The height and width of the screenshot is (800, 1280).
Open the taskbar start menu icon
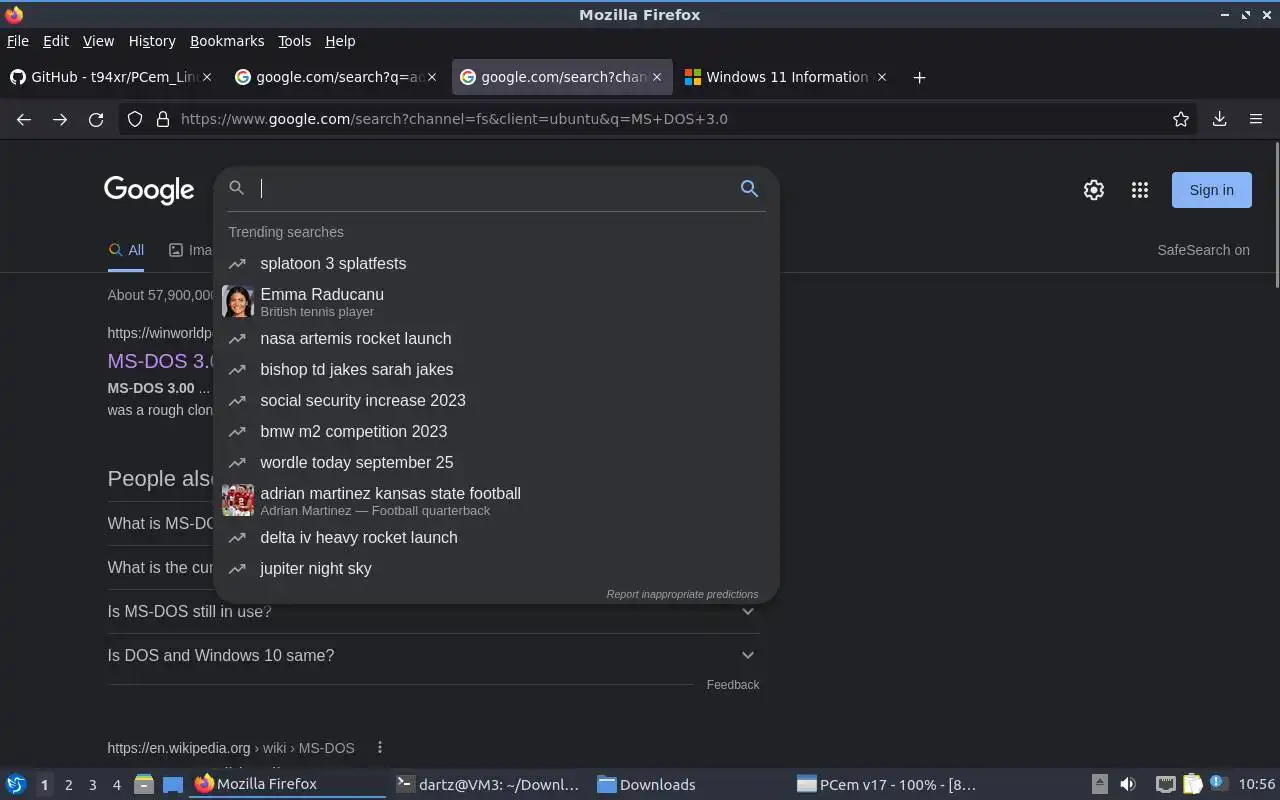pyautogui.click(x=16, y=784)
